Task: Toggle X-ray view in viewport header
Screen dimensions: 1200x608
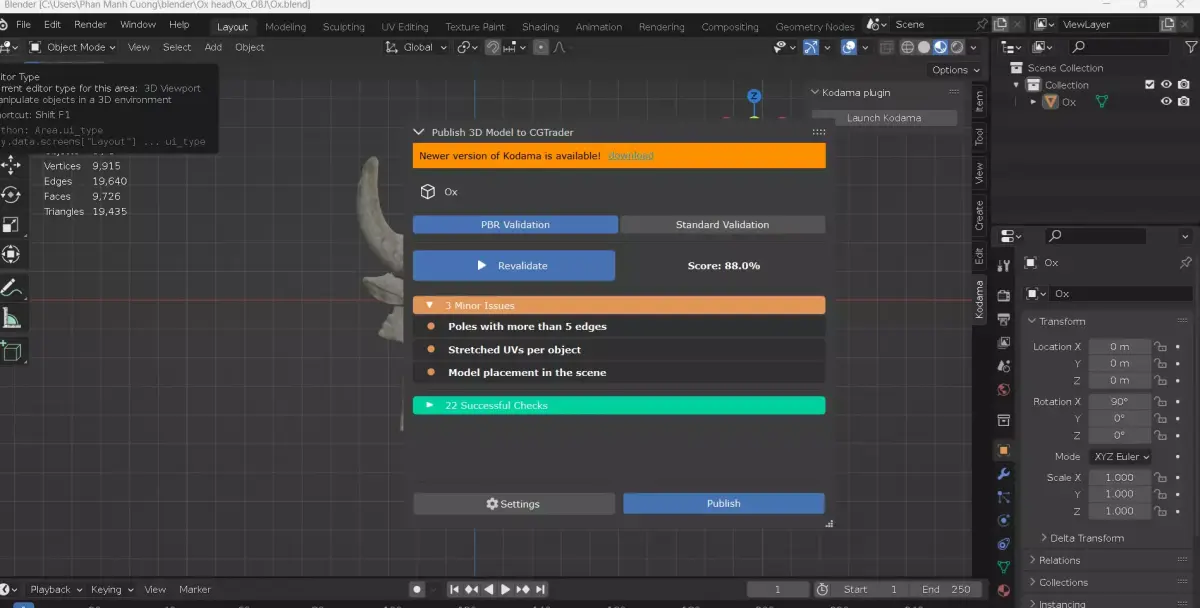Action: 886,47
